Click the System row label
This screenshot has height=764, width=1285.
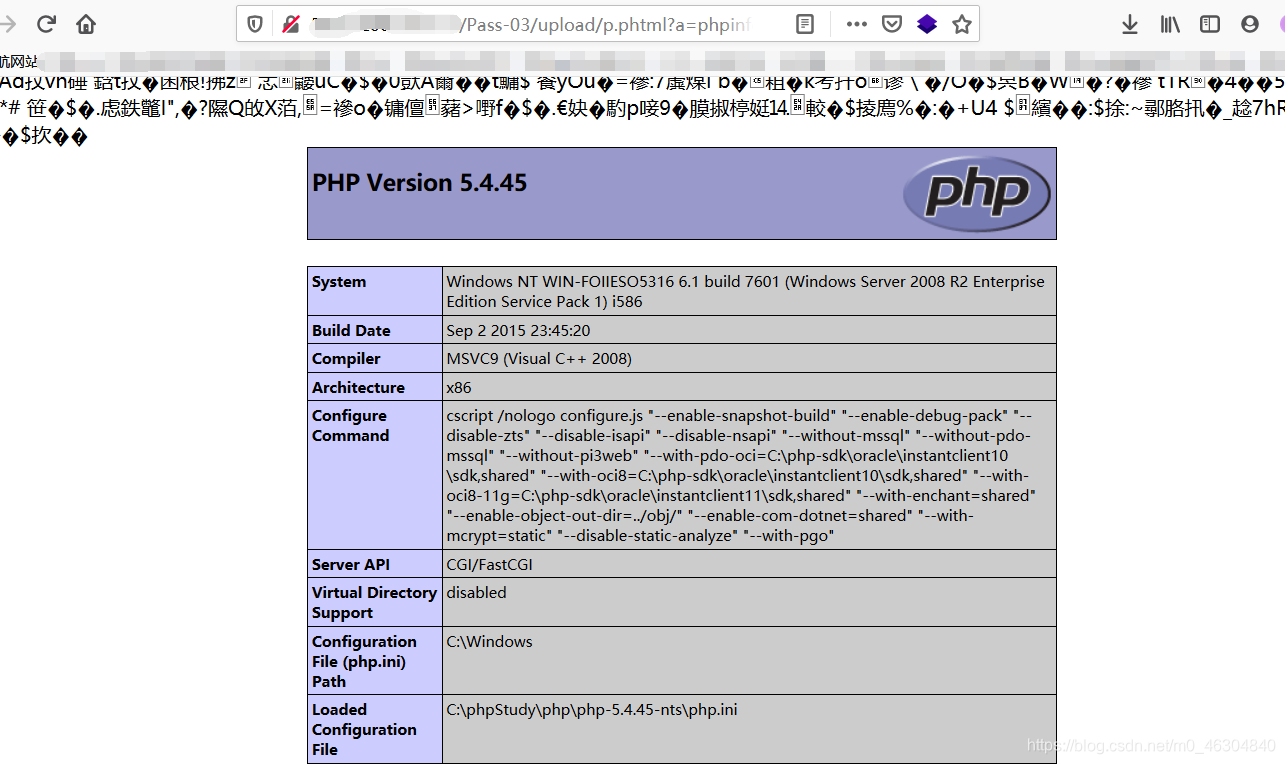pyautogui.click(x=339, y=282)
